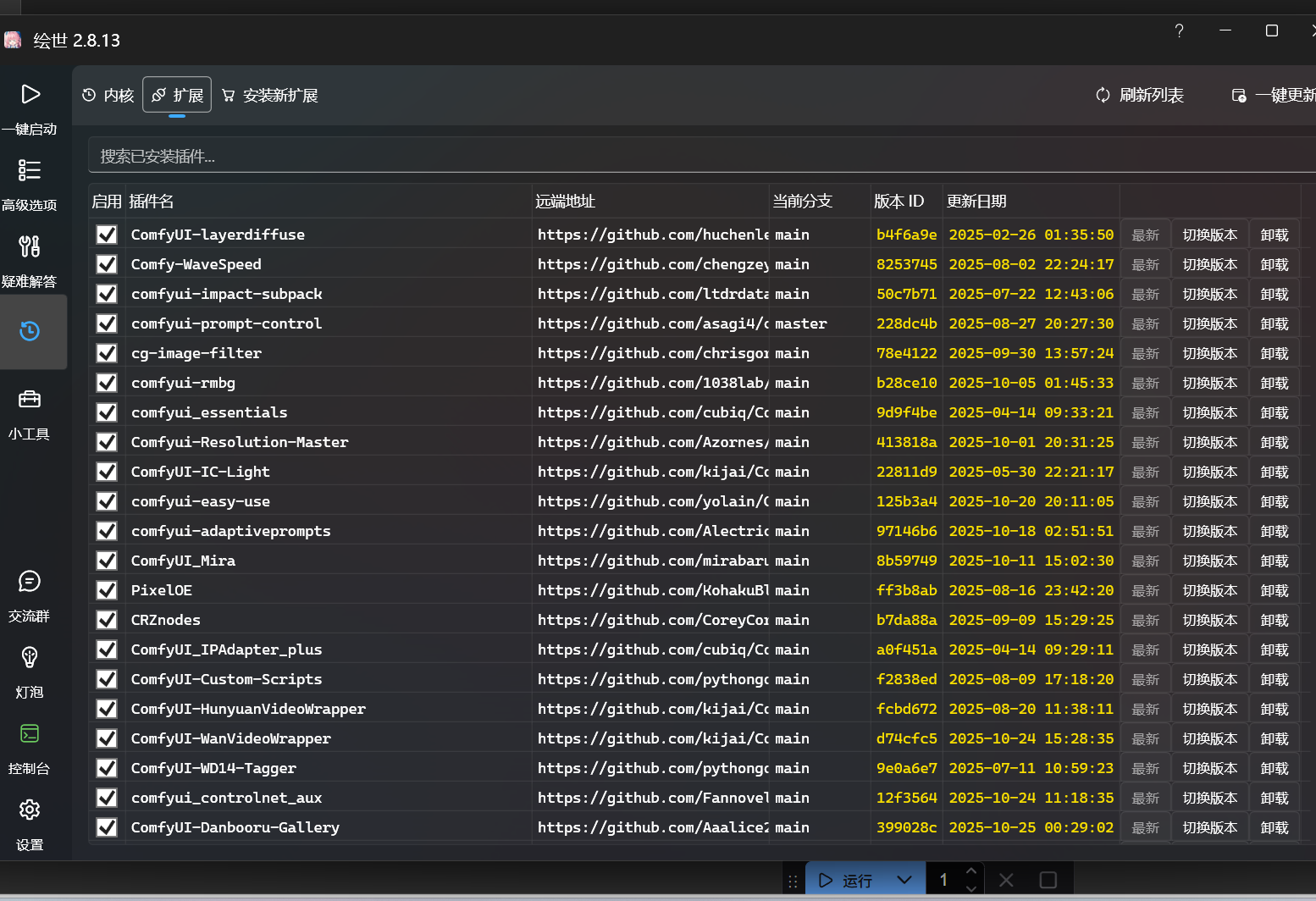Expand the 运行 button dropdown arrow
The height and width of the screenshot is (901, 1316).
904,880
